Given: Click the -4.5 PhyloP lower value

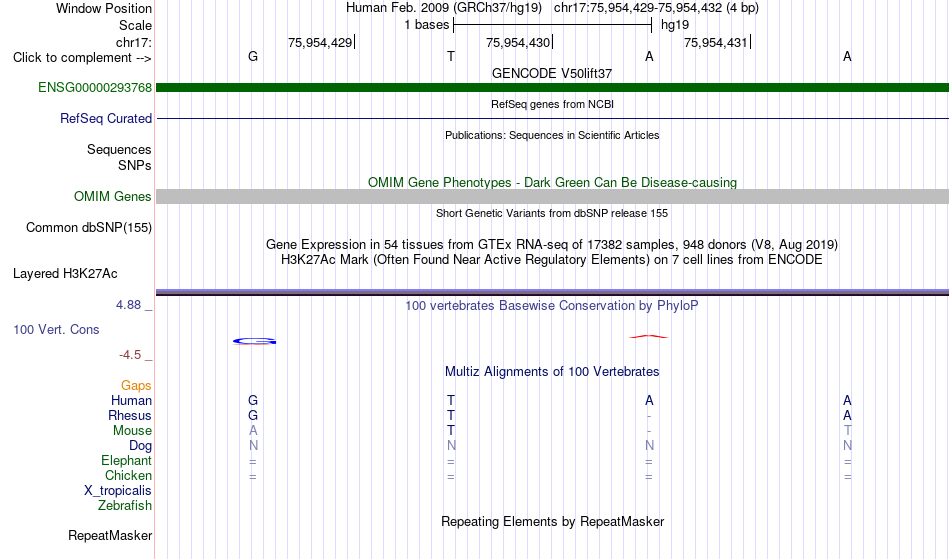Looking at the screenshot, I should (x=130, y=355).
